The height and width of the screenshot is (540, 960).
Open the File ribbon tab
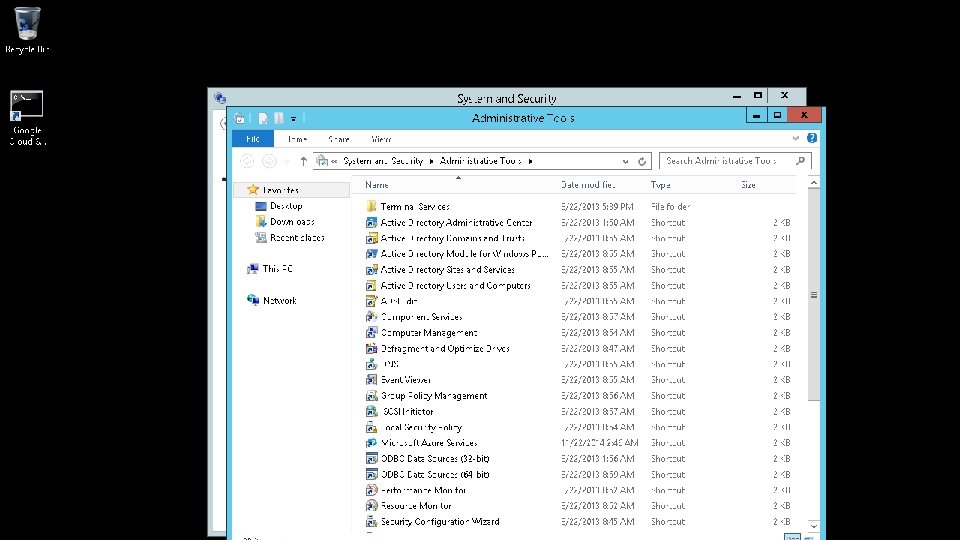pos(253,139)
